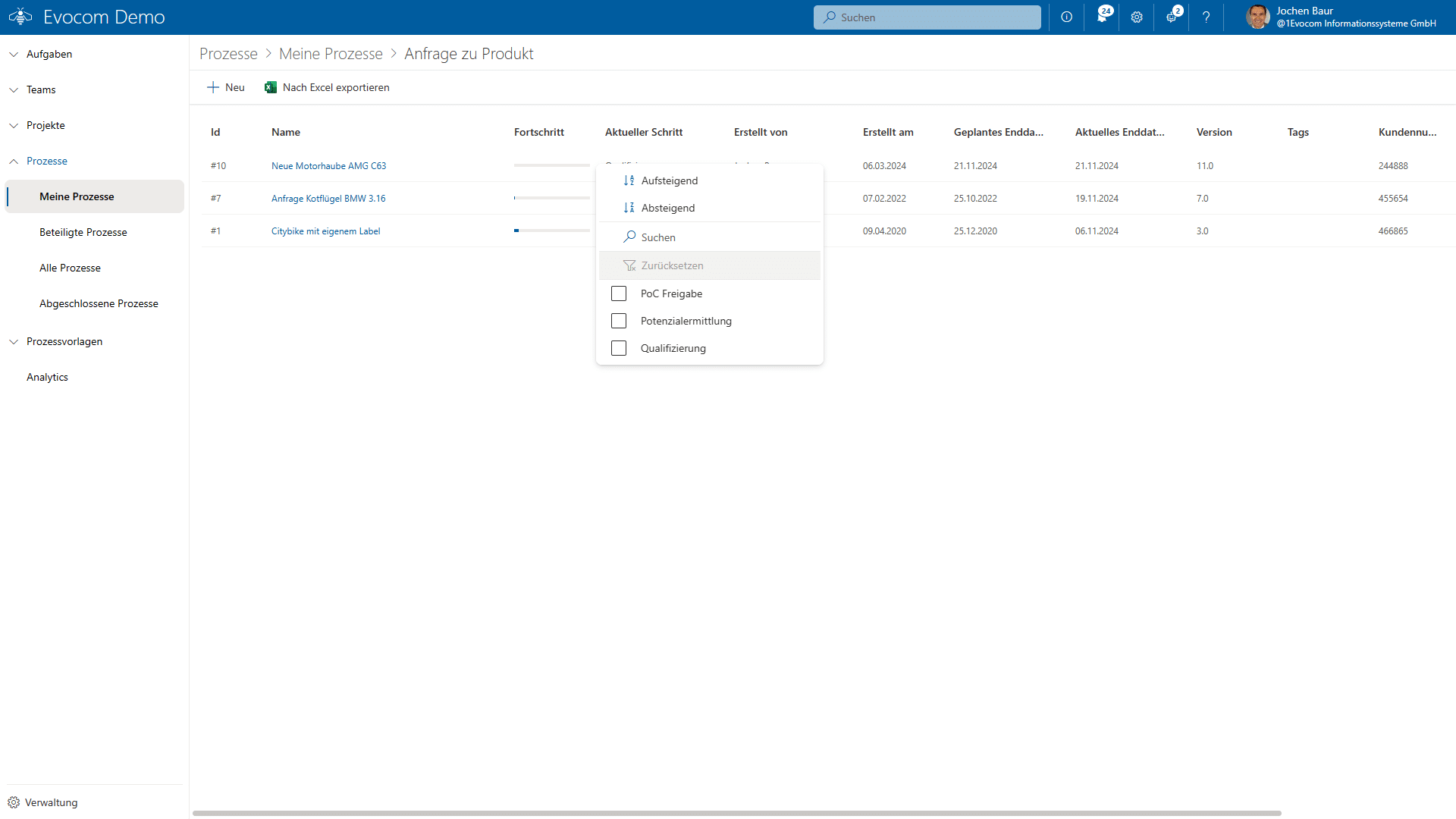Click the Name column header
This screenshot has width=1456, height=819.
(x=286, y=132)
